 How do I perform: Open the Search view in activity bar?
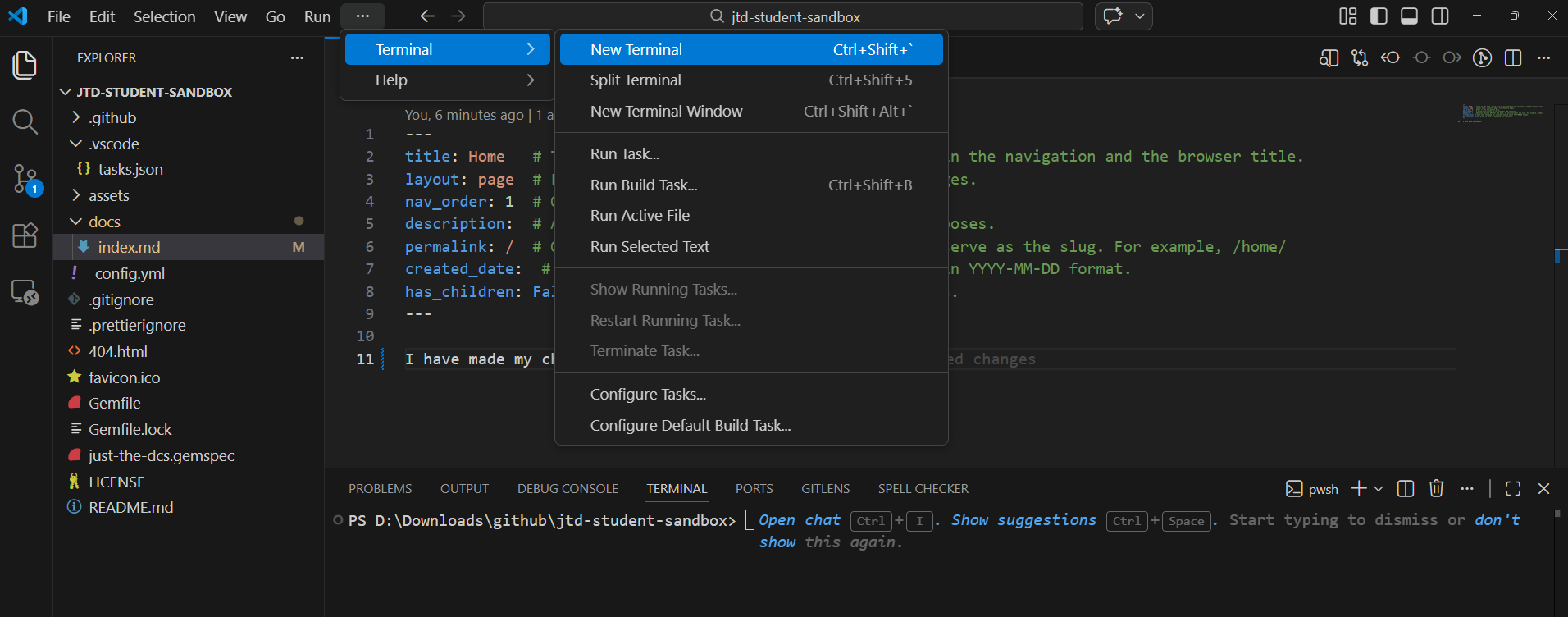pos(25,122)
